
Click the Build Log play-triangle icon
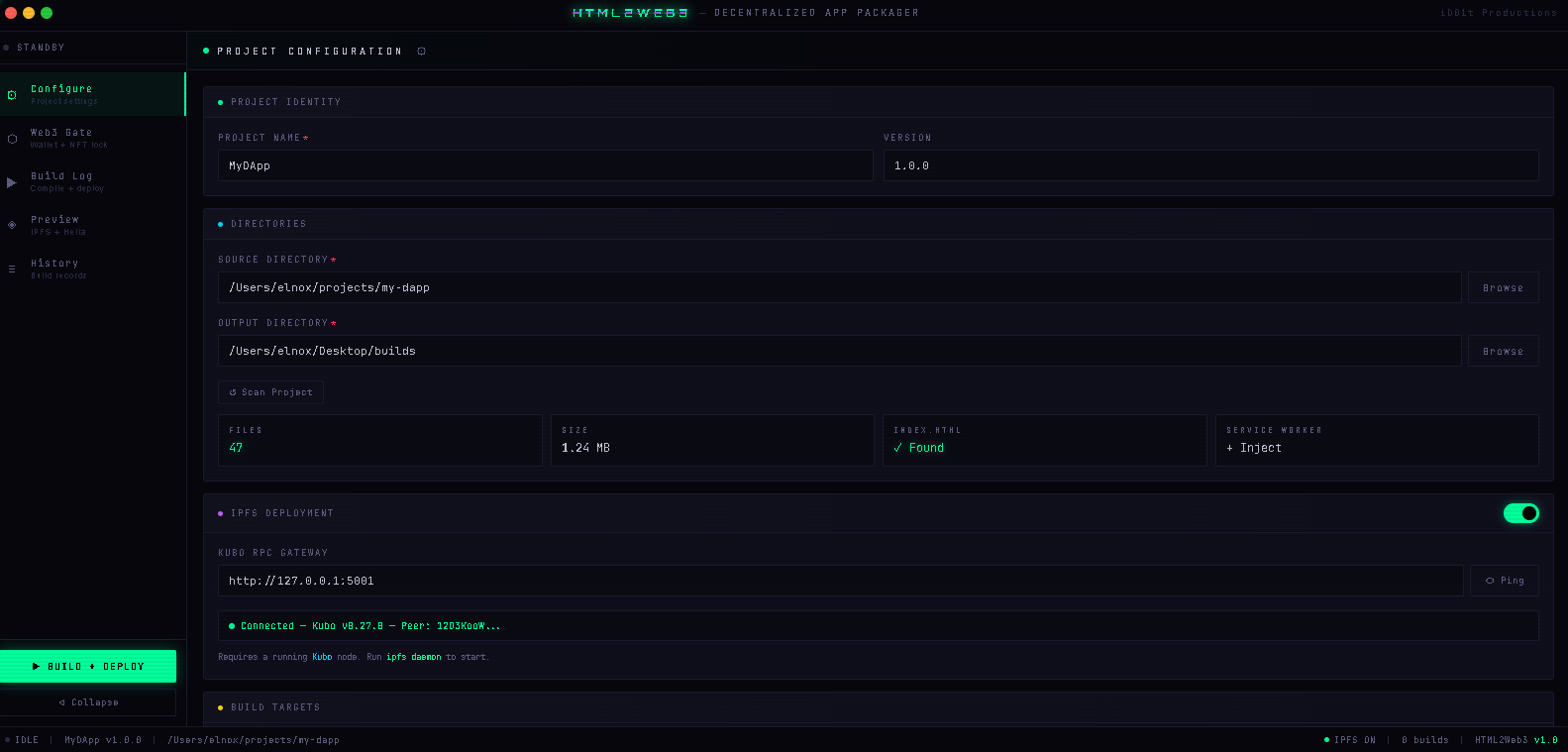pos(12,182)
